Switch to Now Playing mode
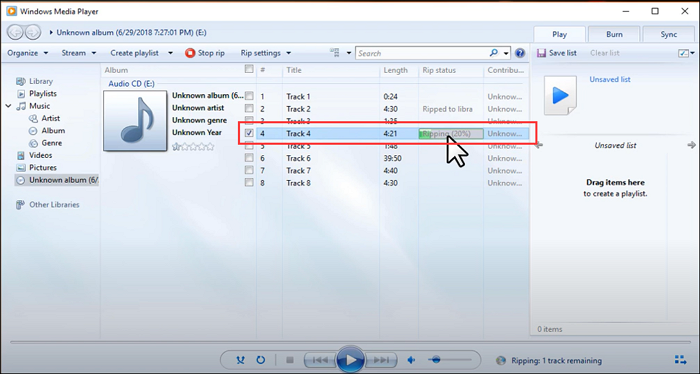Image resolution: width=700 pixels, height=374 pixels. click(x=680, y=360)
